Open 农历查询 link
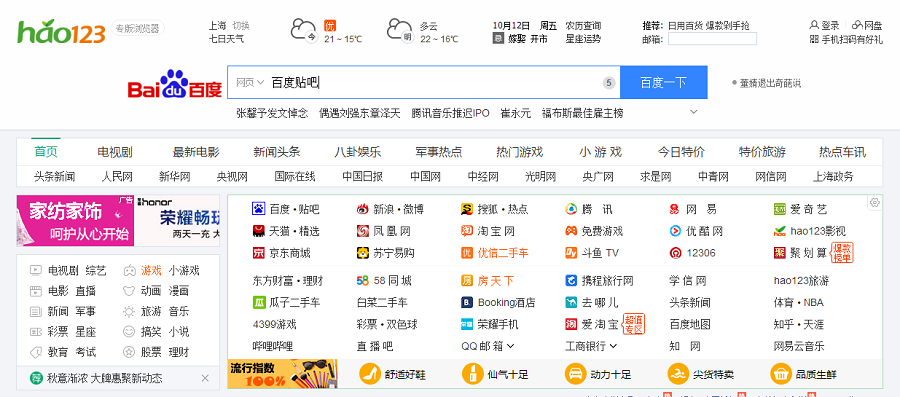 coord(583,26)
